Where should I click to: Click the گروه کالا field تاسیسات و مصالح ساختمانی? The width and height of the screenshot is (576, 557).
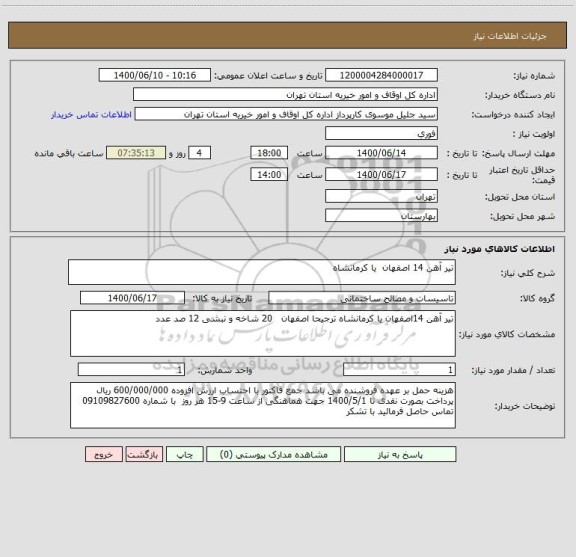pyautogui.click(x=362, y=298)
